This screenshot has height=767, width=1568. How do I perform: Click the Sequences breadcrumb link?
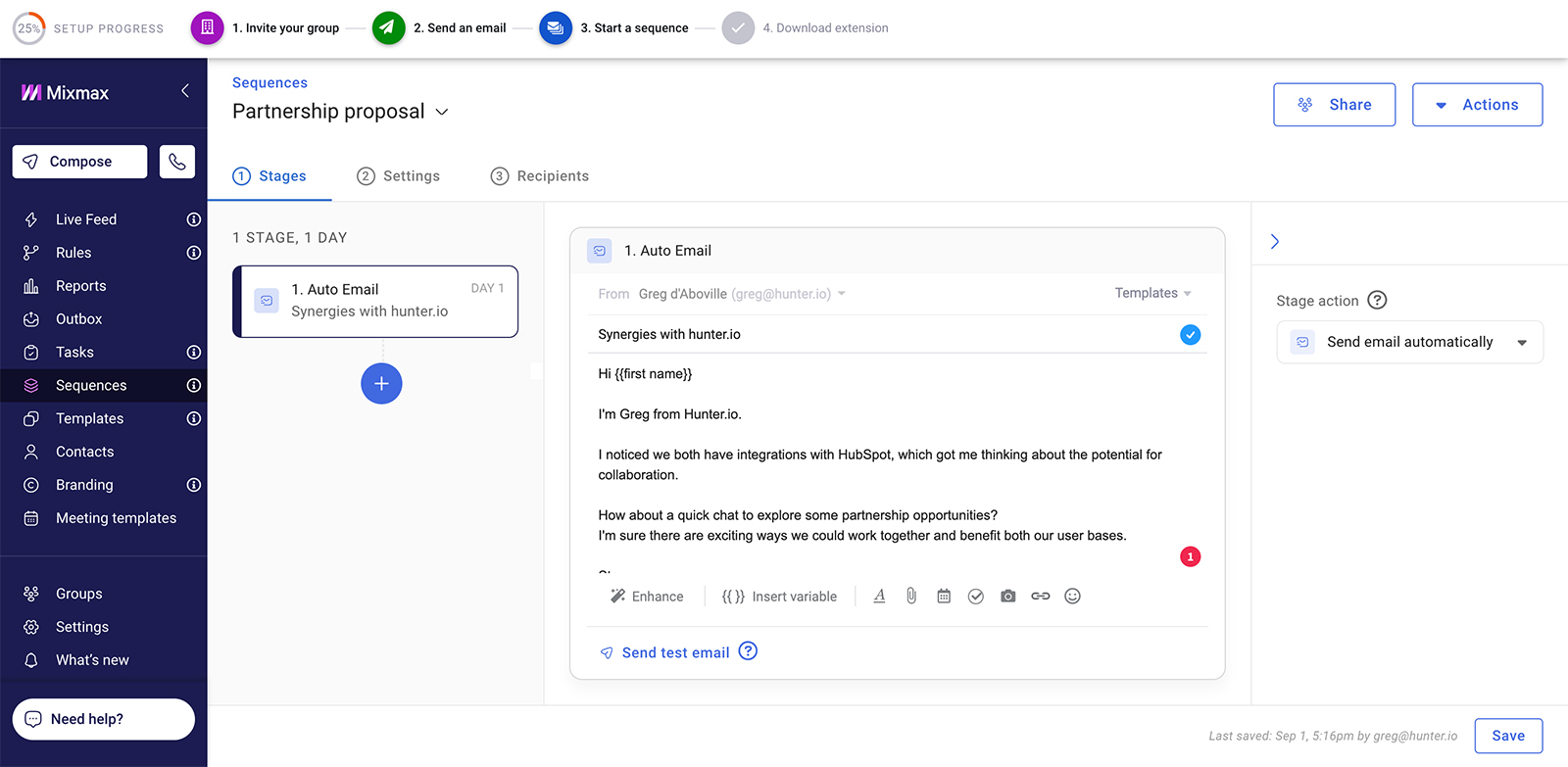point(269,83)
